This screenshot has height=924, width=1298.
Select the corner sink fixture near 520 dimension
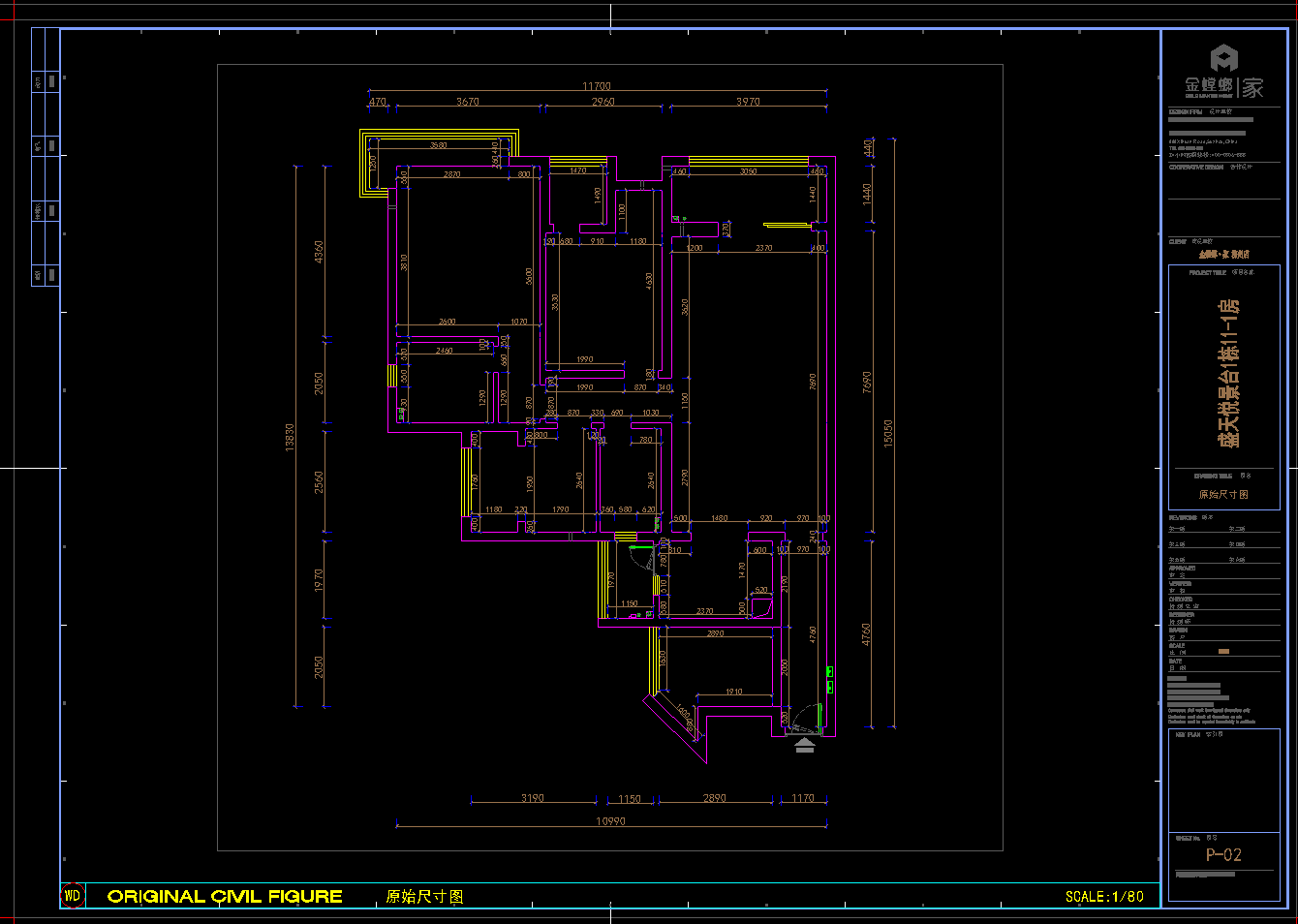tap(762, 607)
